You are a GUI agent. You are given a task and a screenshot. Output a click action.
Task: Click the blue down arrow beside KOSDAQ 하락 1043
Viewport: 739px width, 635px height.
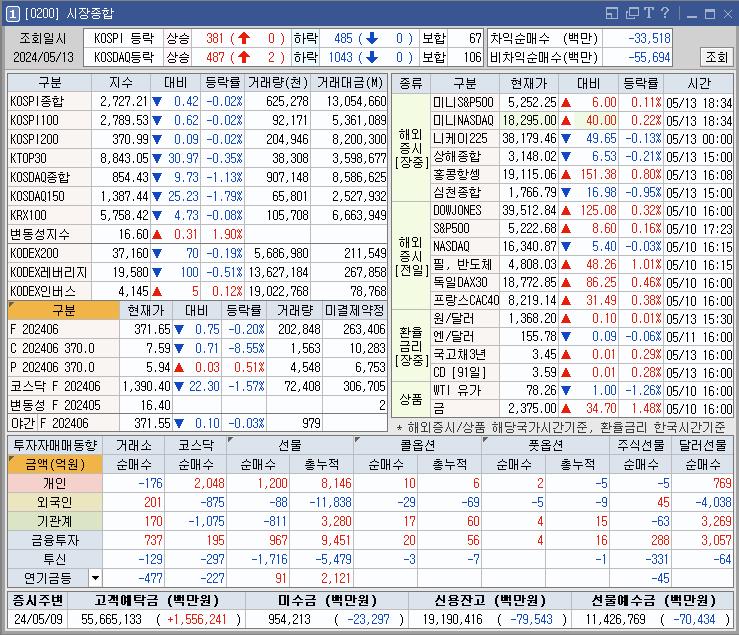tap(371, 57)
